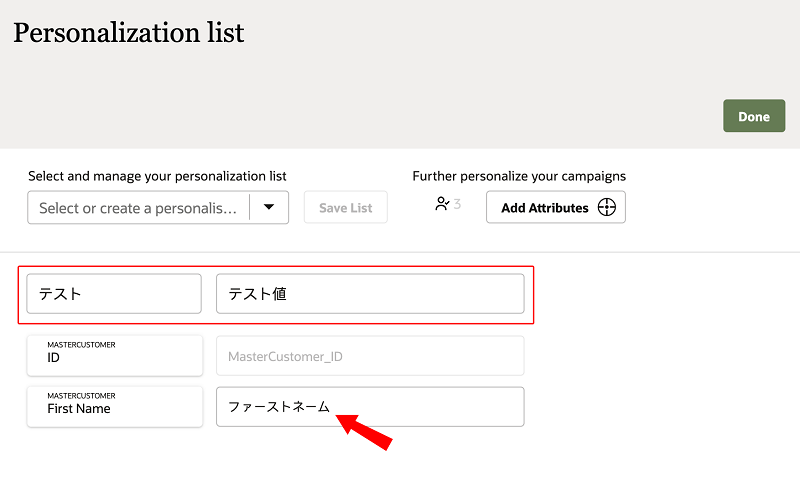Open Add Attributes via its text label
The width and height of the screenshot is (800, 486).
point(544,208)
